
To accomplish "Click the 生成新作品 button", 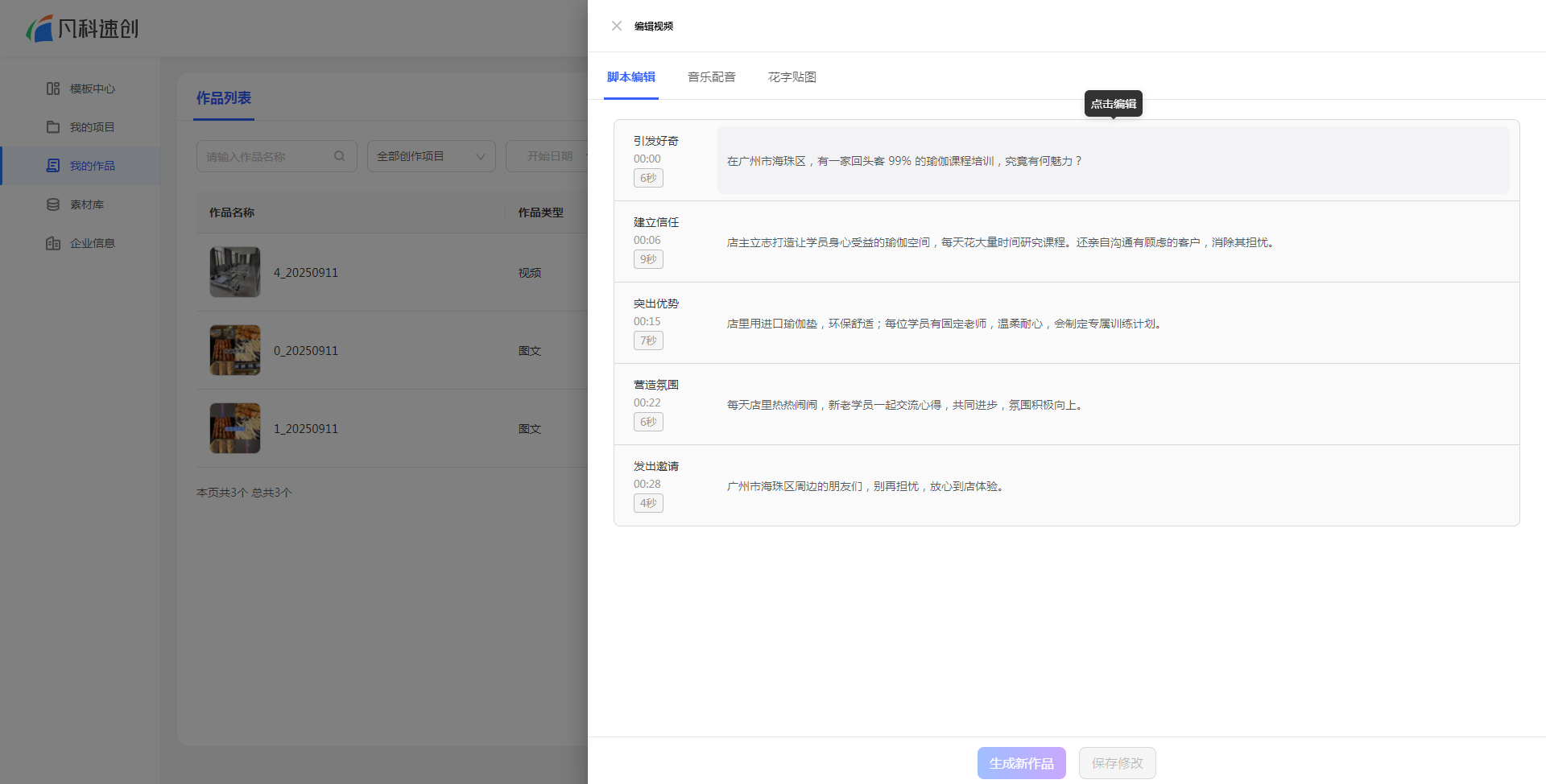I will tap(1021, 763).
